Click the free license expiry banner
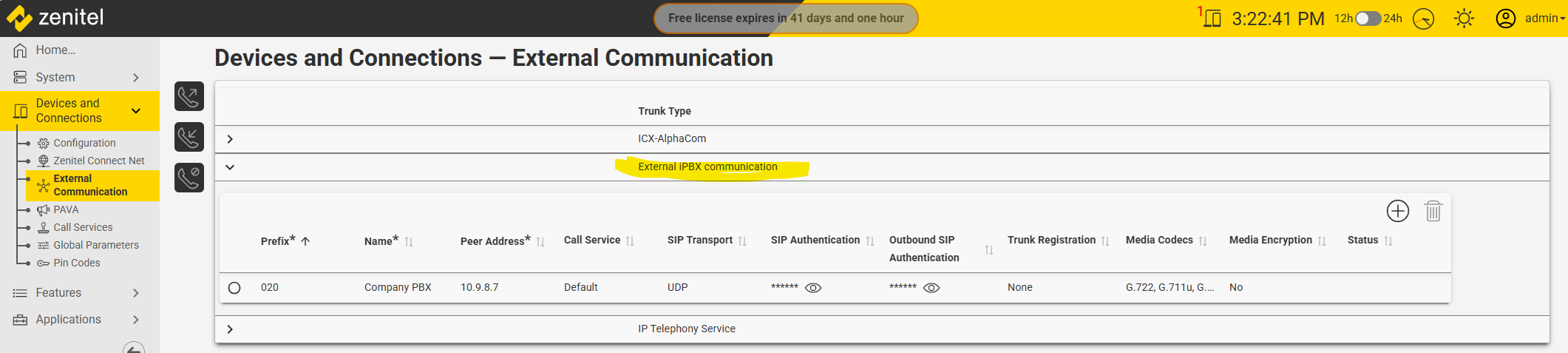This screenshot has height=353, width=1568. (x=785, y=19)
